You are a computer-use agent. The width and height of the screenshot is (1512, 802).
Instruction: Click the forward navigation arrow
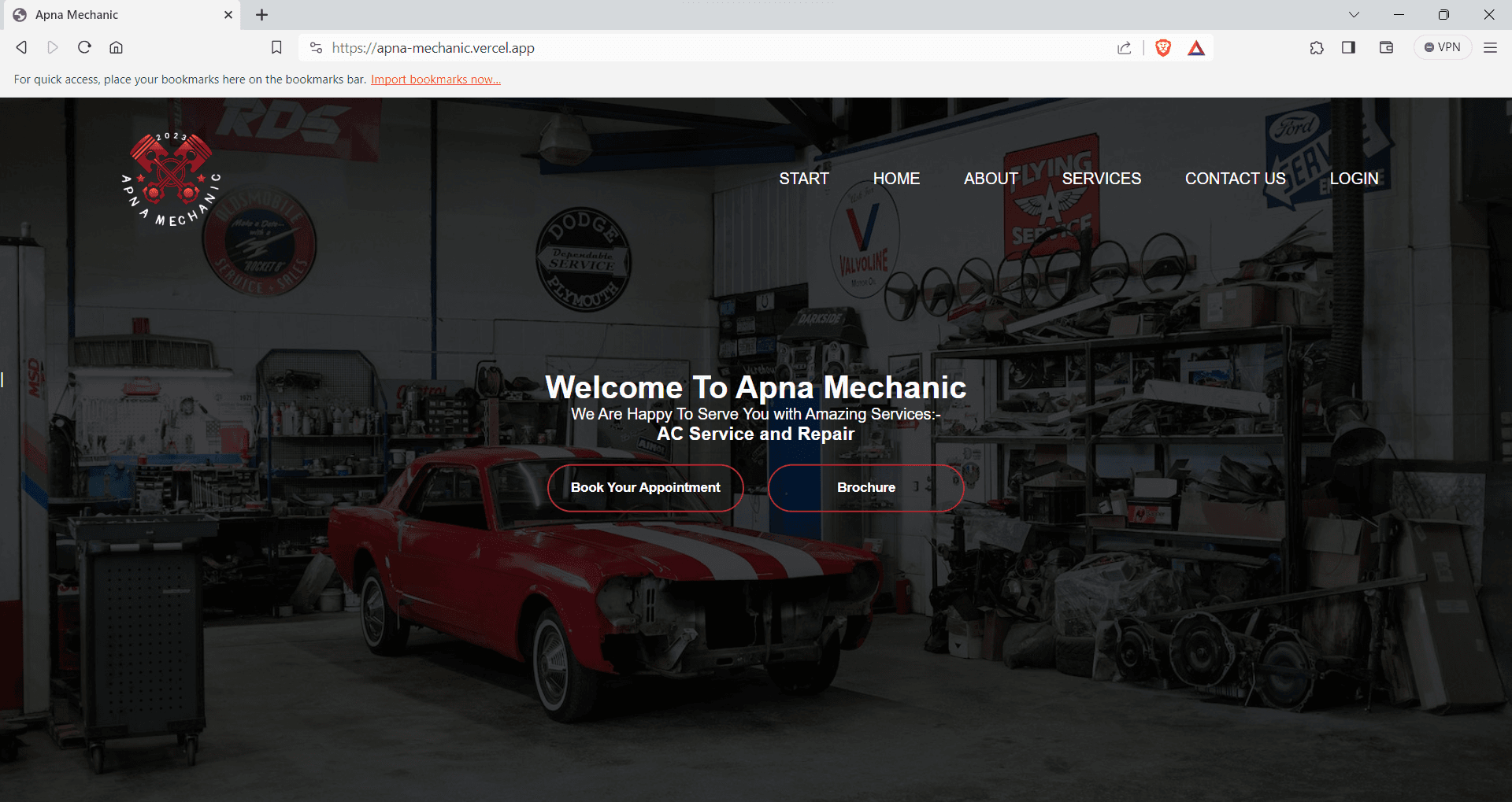coord(53,47)
